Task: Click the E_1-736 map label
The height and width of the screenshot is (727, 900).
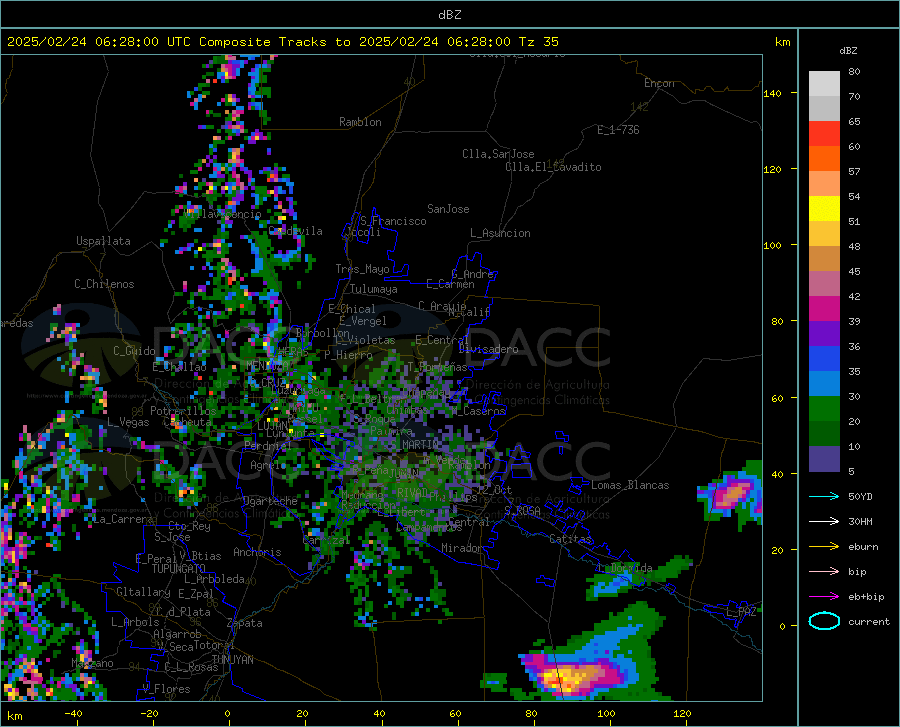Action: click(x=618, y=130)
